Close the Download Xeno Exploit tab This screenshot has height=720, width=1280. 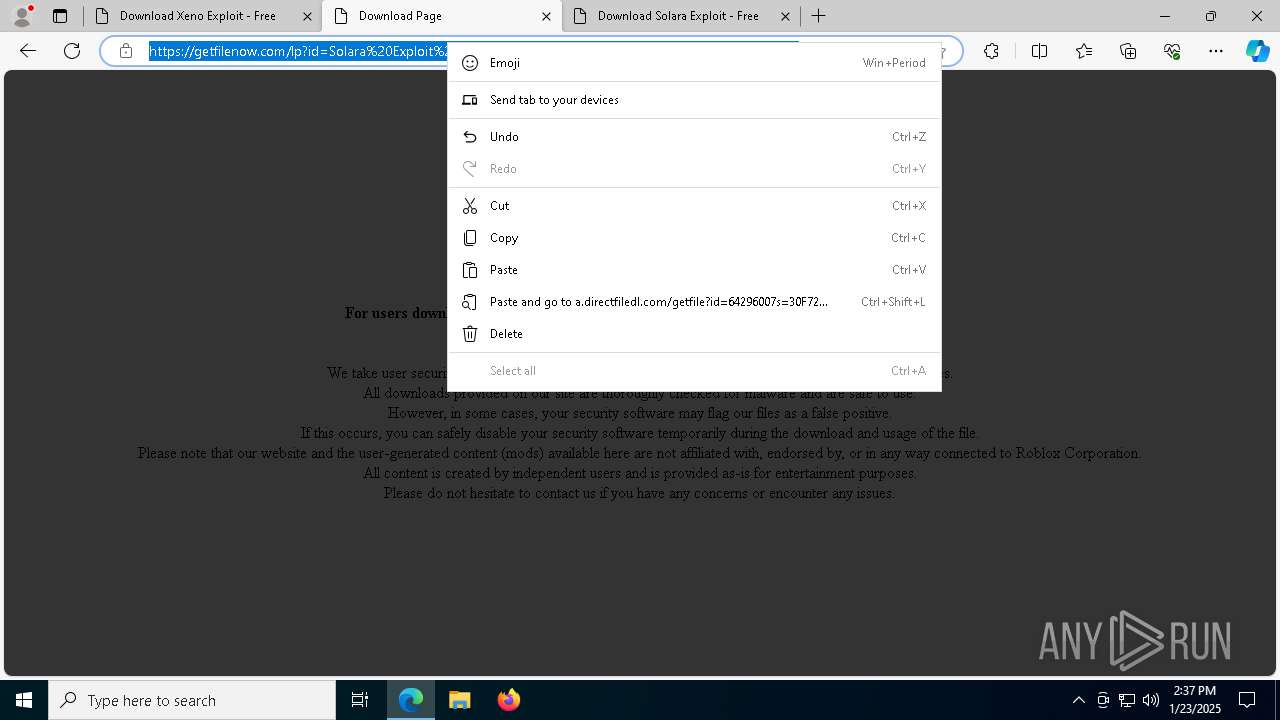pos(307,16)
